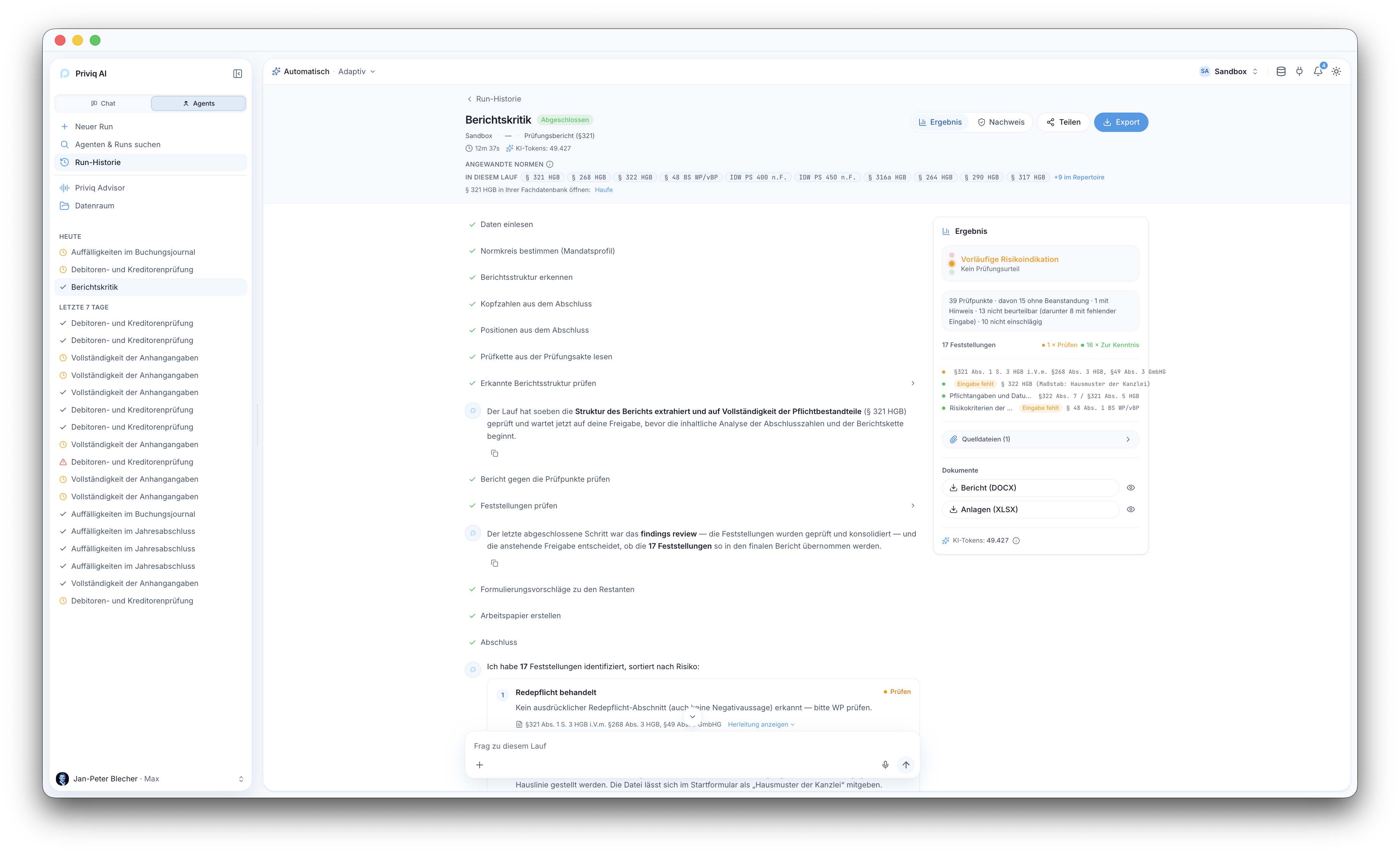The image size is (1400, 854).
Task: Click the Export button
Action: (1121, 122)
